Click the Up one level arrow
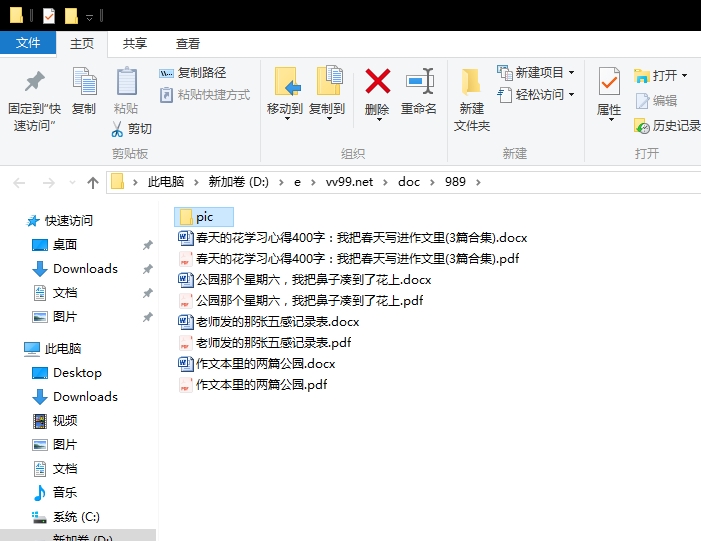Image resolution: width=701 pixels, height=541 pixels. [93, 183]
